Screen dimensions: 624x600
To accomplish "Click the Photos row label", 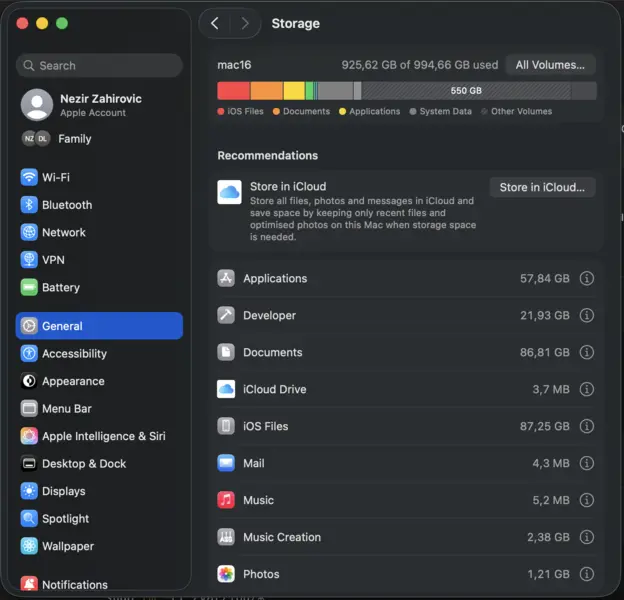I will coord(261,574).
